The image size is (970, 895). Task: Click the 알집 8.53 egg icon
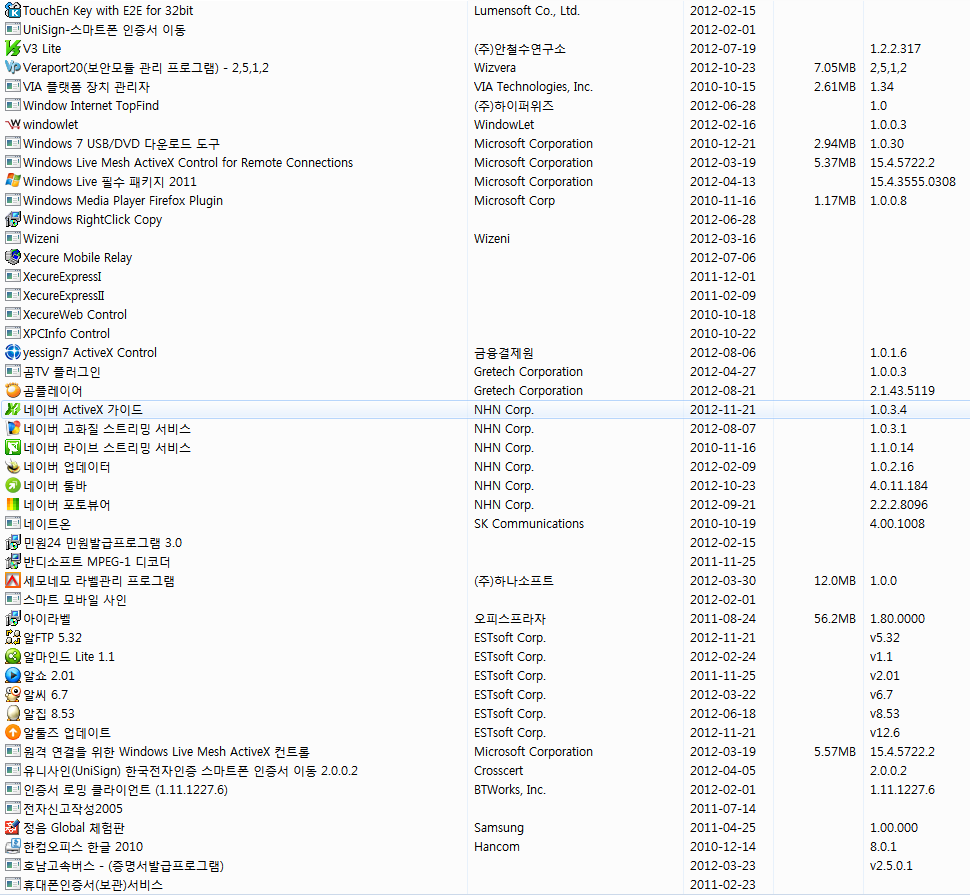pos(12,713)
